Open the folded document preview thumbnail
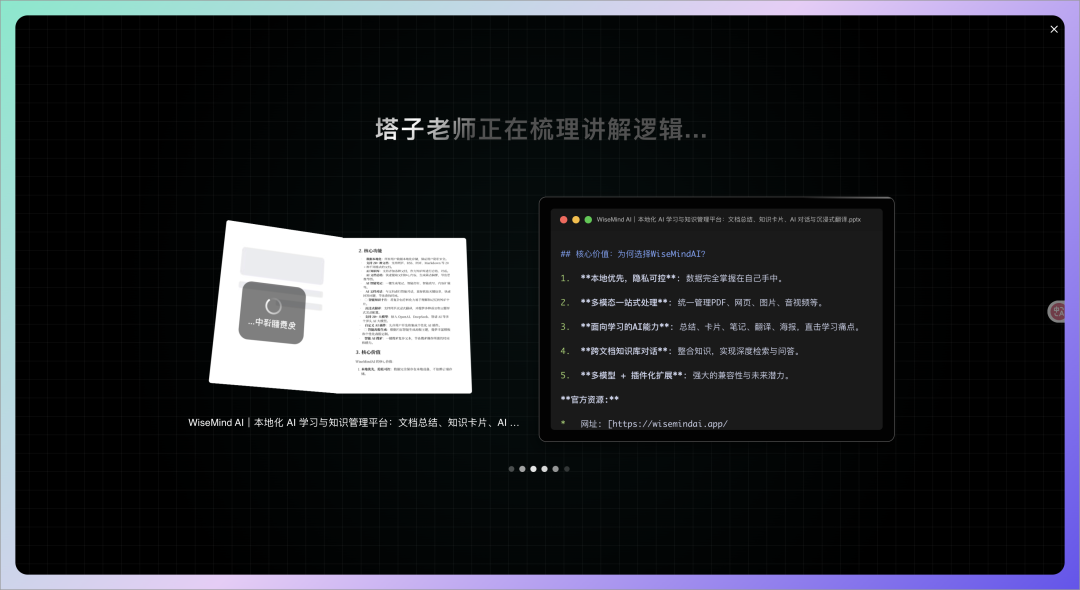The image size is (1080, 590). [x=341, y=308]
